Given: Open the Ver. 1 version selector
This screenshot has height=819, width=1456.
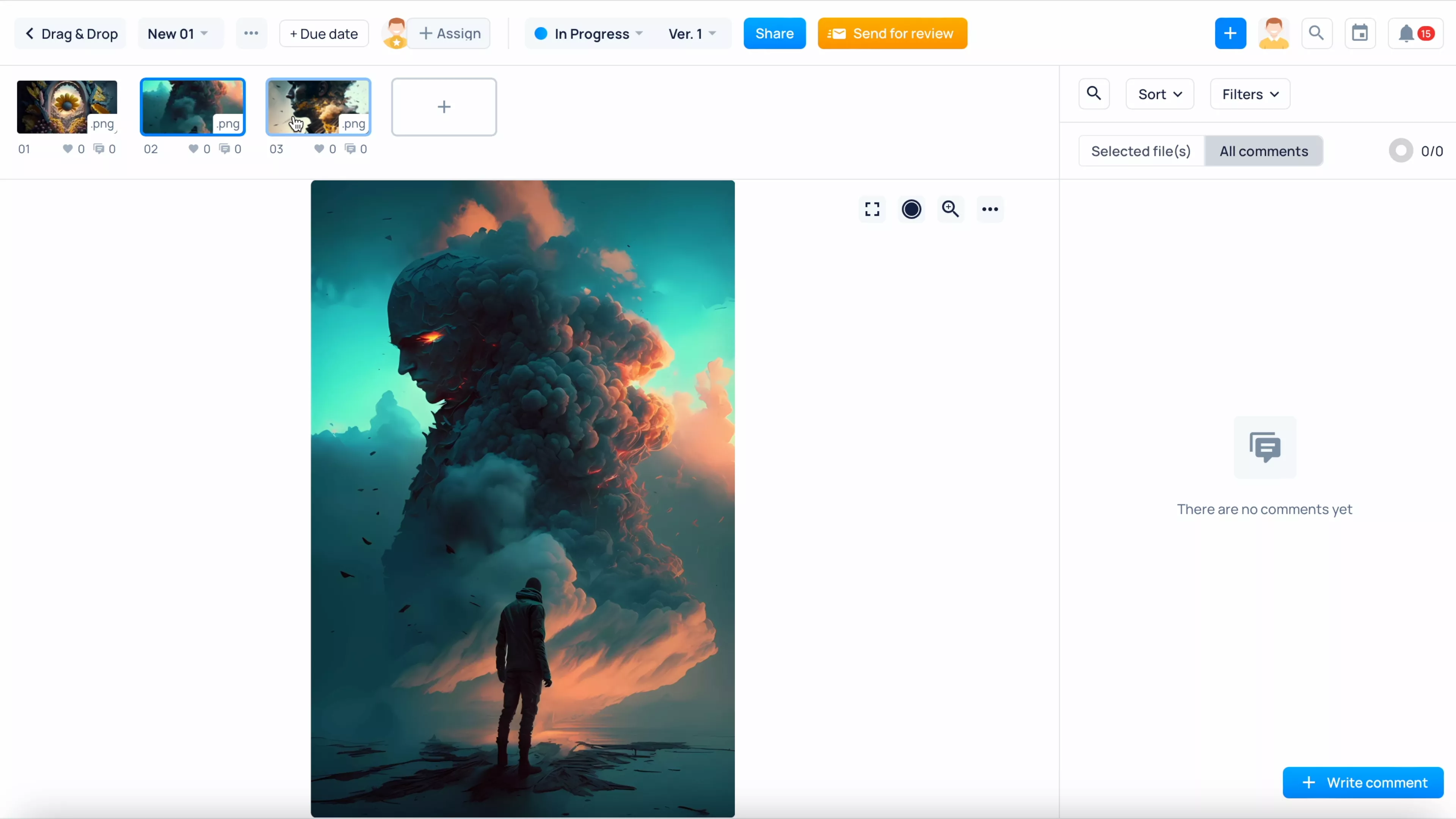Looking at the screenshot, I should click(691, 33).
